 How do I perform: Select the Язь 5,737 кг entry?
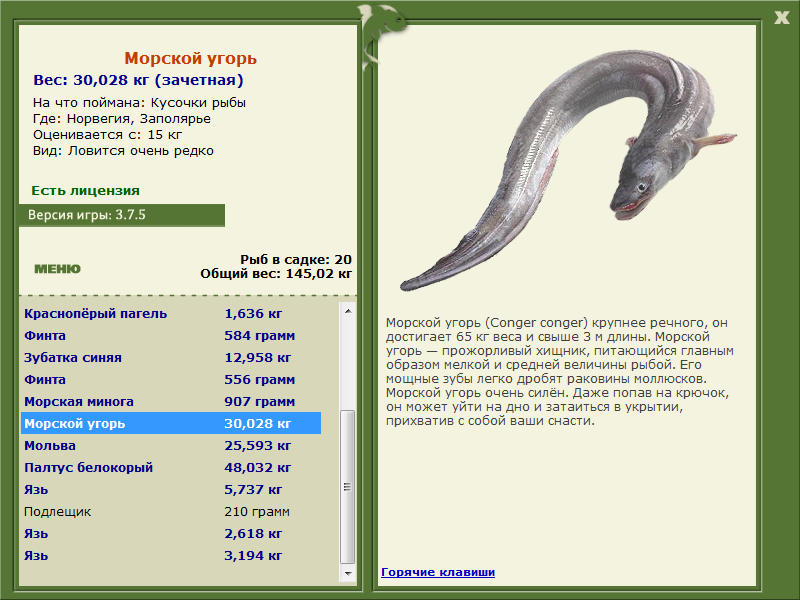[x=171, y=489]
